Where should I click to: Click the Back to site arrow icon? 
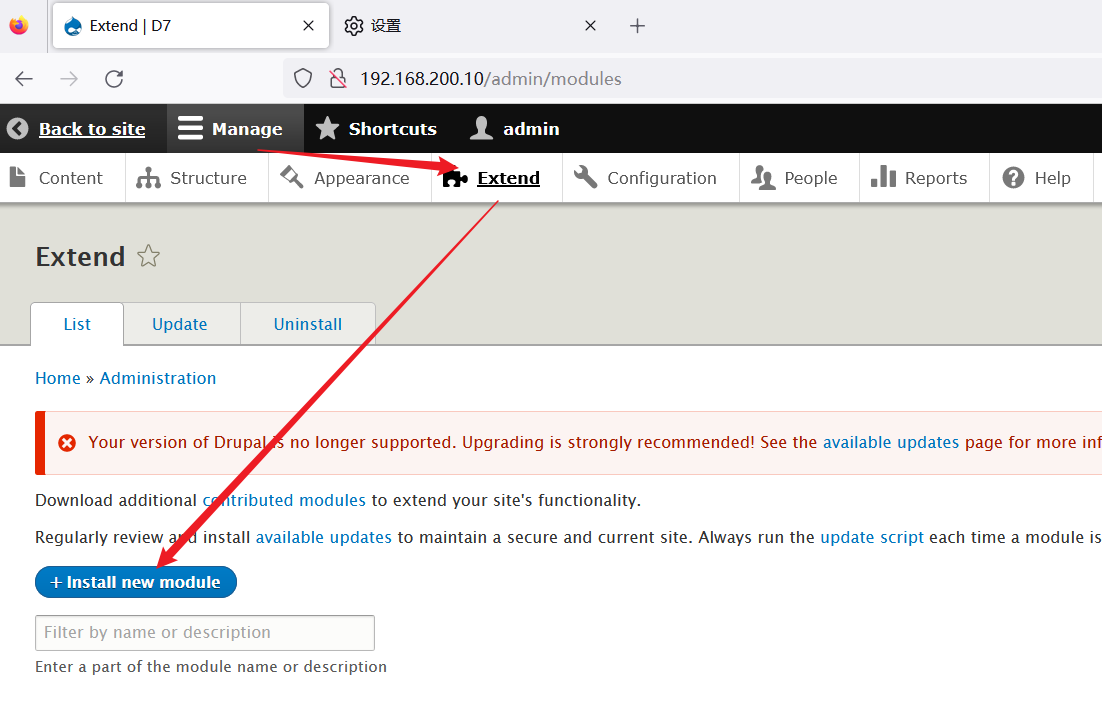coord(18,129)
